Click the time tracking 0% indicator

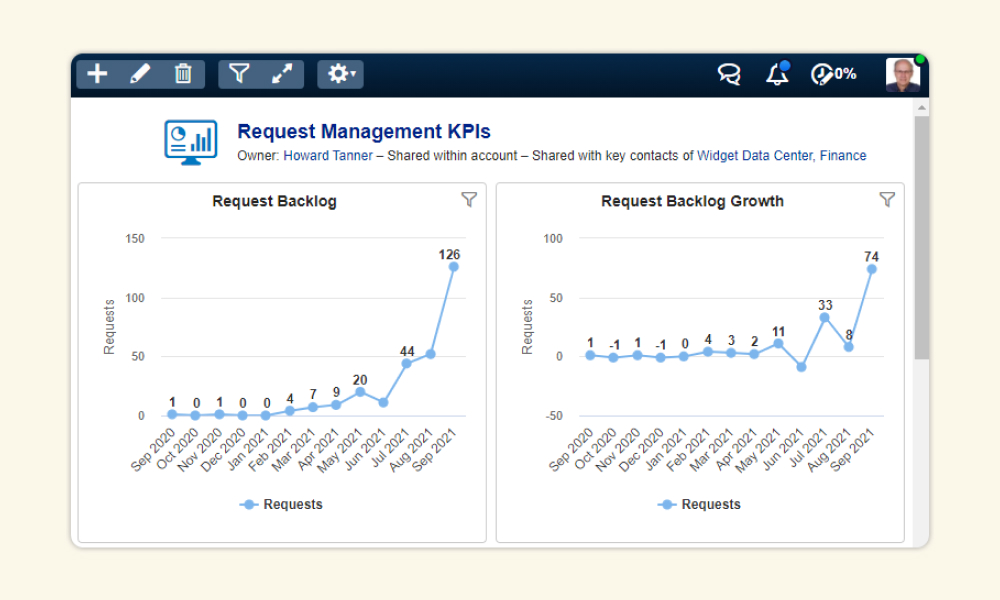[x=834, y=74]
